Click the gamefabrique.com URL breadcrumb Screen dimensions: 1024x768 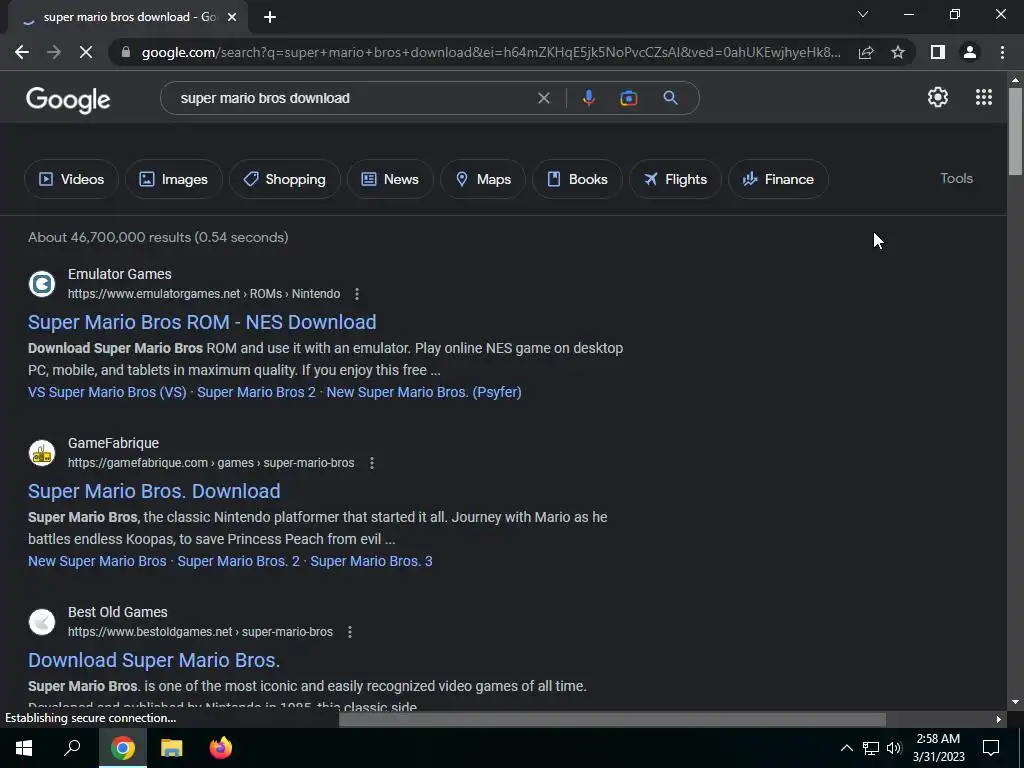click(x=211, y=463)
